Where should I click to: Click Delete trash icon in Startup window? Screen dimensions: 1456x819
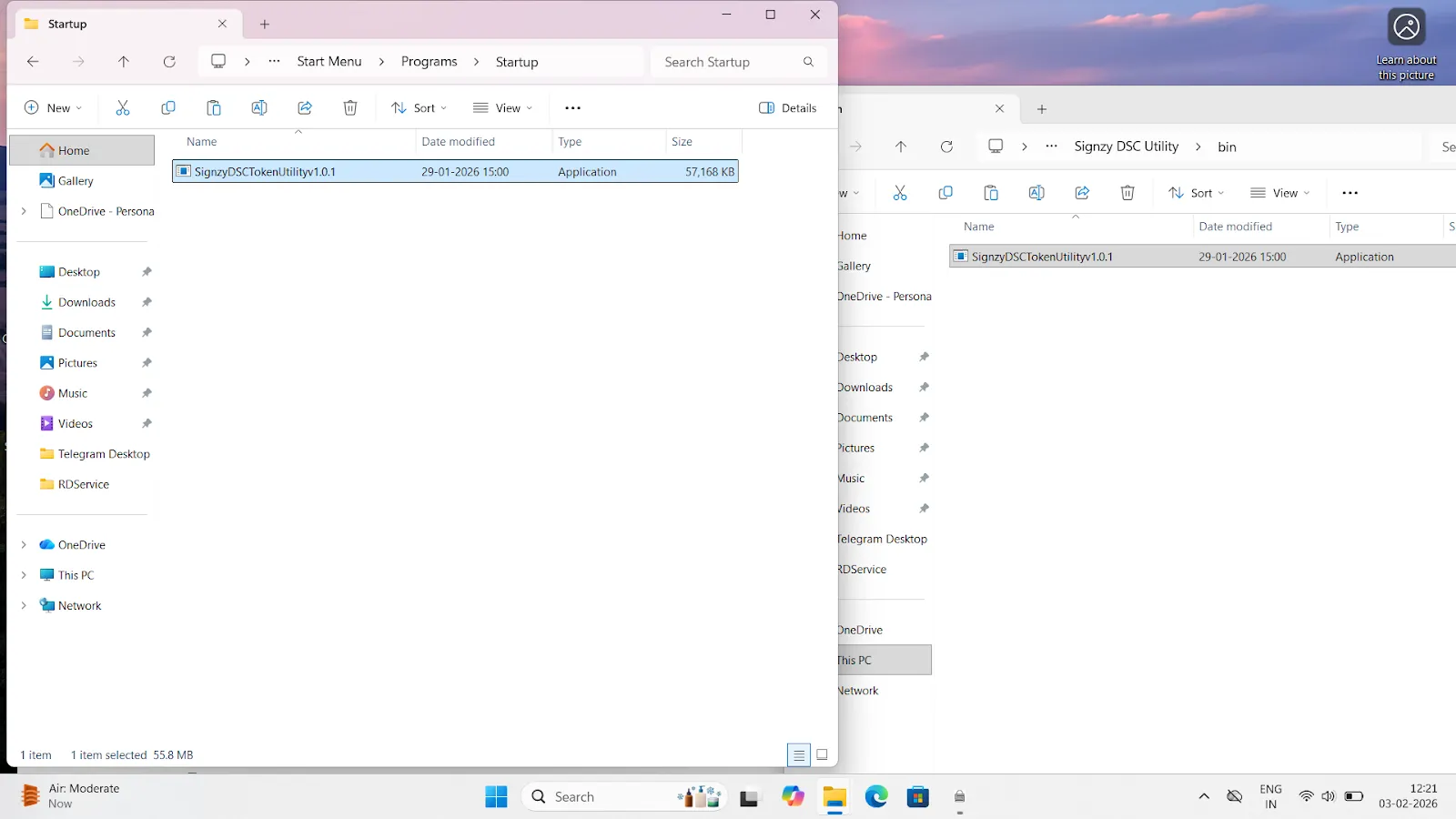tap(350, 108)
